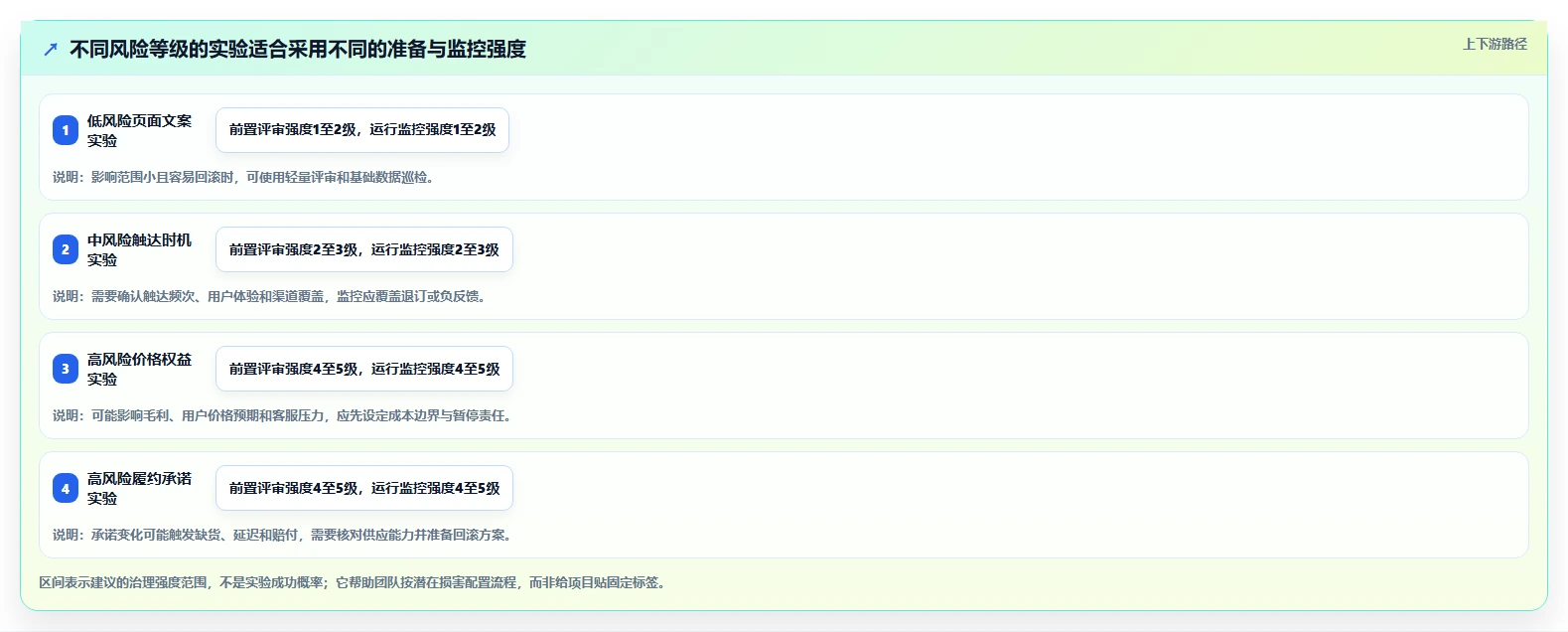Click the 低风险页面文案实验 label
Image resolution: width=1568 pixels, height=632 pixels.
(x=139, y=130)
